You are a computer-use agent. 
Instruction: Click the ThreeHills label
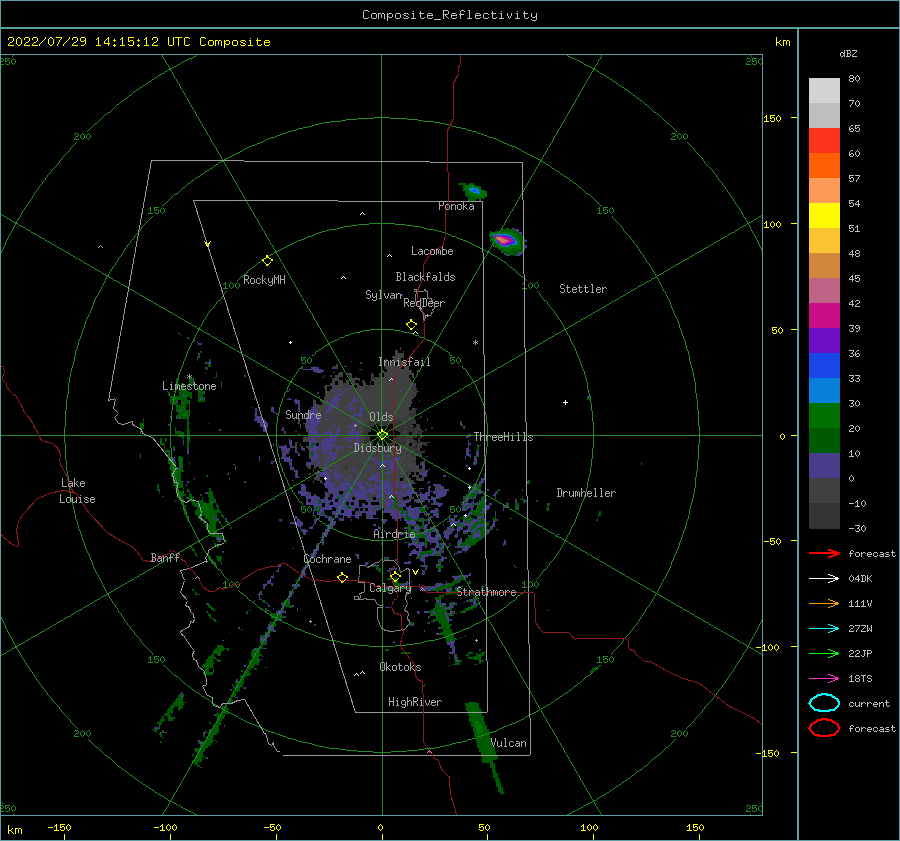503,437
